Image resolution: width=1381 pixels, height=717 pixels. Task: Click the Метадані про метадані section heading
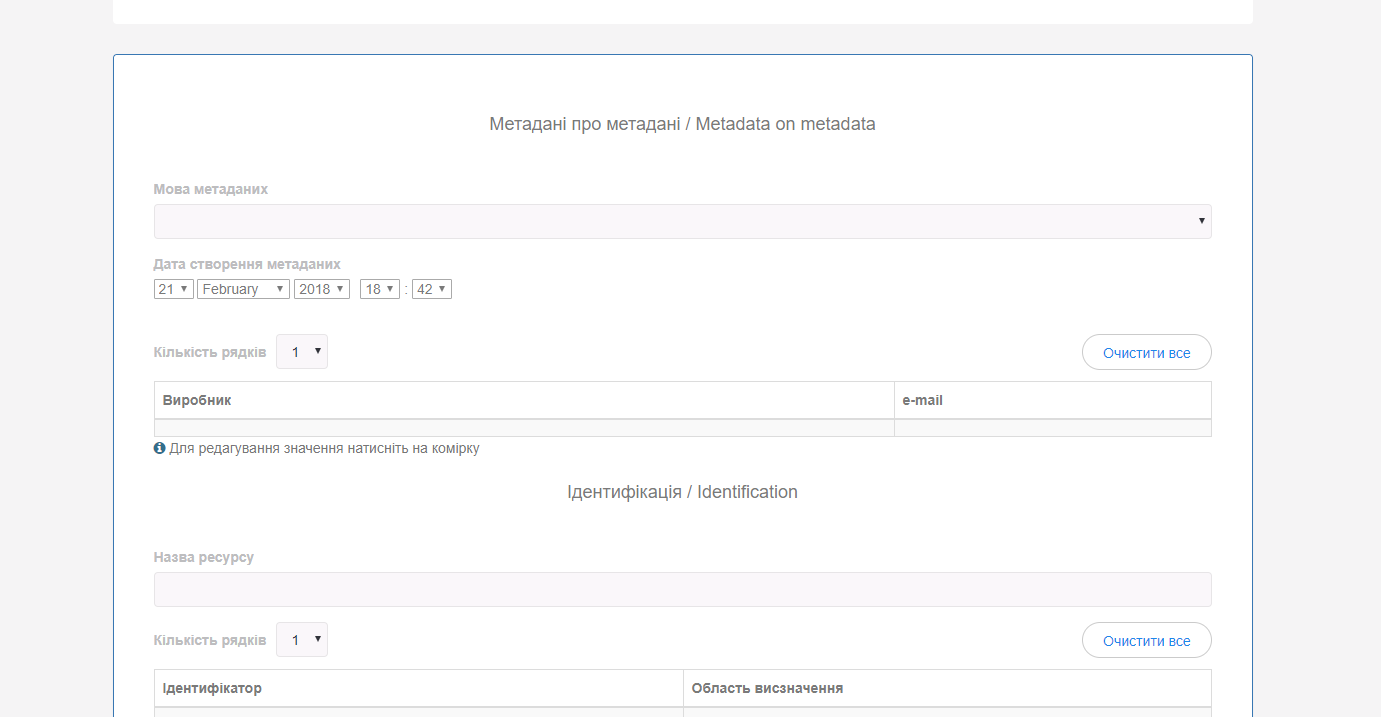(682, 124)
